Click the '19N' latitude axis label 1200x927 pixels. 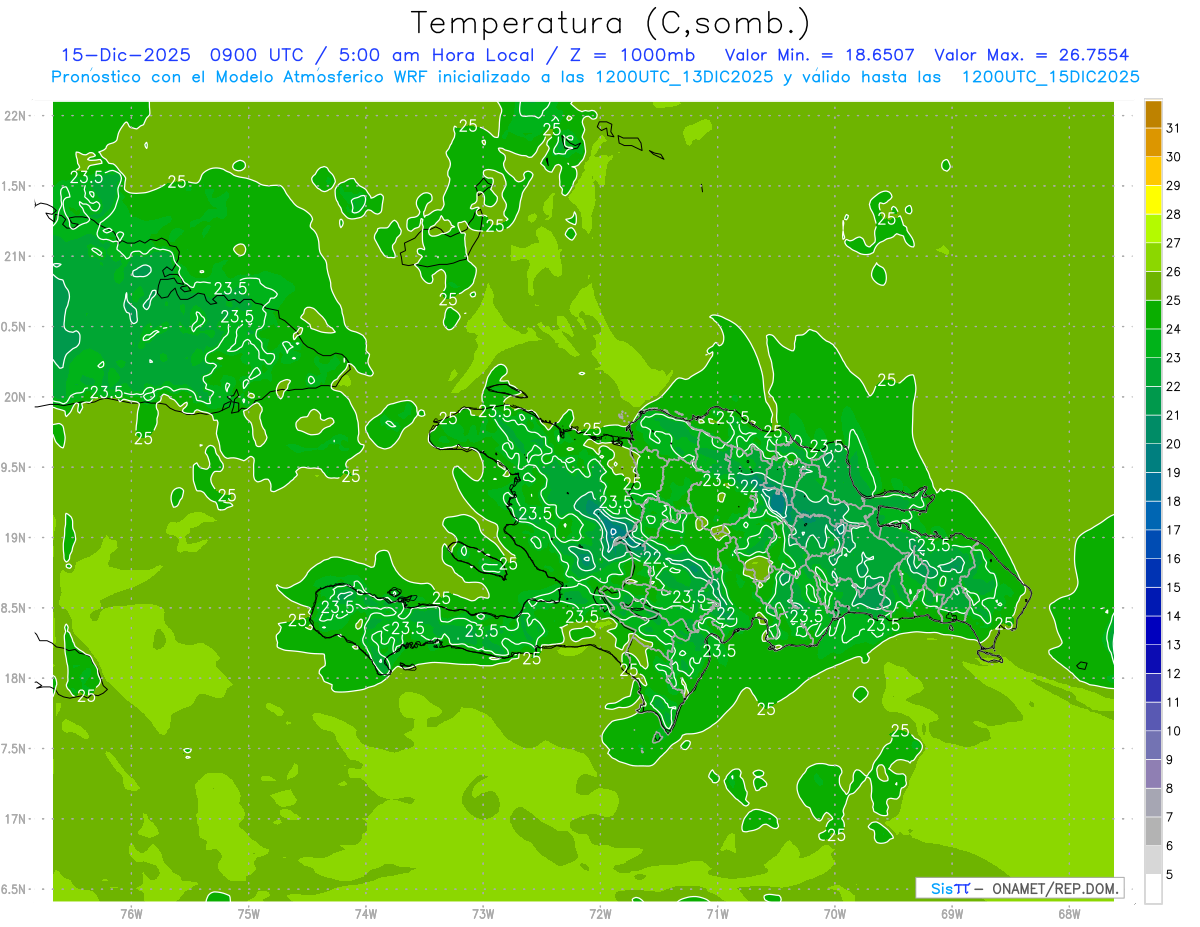[15, 537]
